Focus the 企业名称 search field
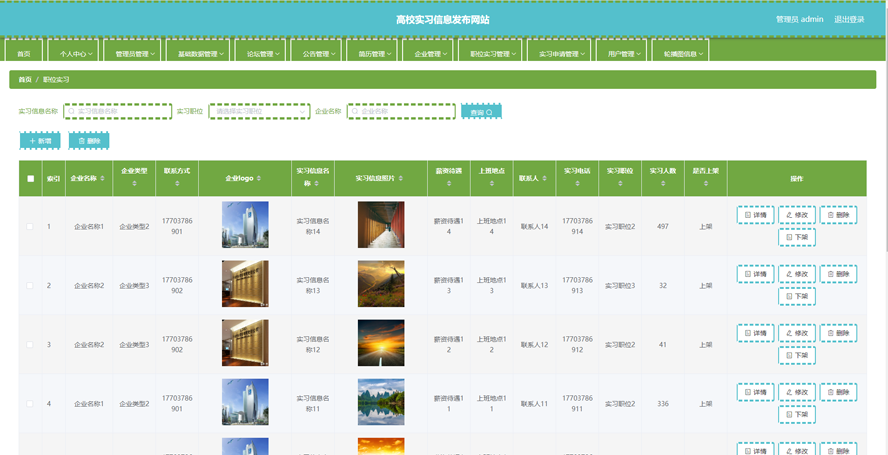Image resolution: width=888 pixels, height=455 pixels. point(401,112)
